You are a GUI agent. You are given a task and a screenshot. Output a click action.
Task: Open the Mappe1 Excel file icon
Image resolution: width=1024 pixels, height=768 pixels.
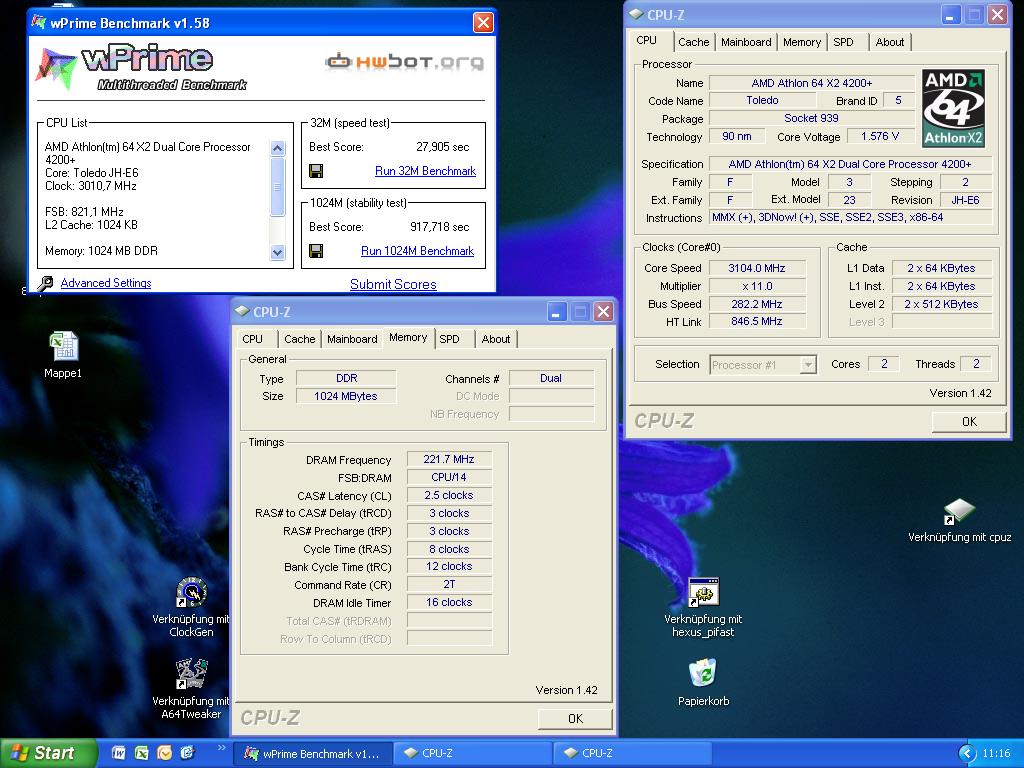tap(64, 346)
